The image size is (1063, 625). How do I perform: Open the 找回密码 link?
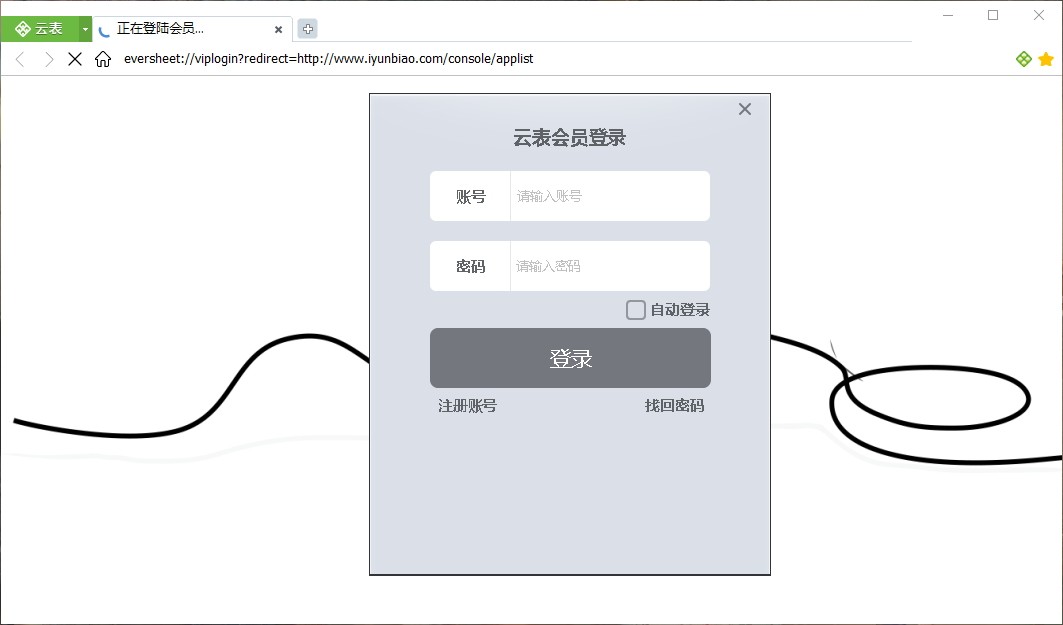pos(675,405)
